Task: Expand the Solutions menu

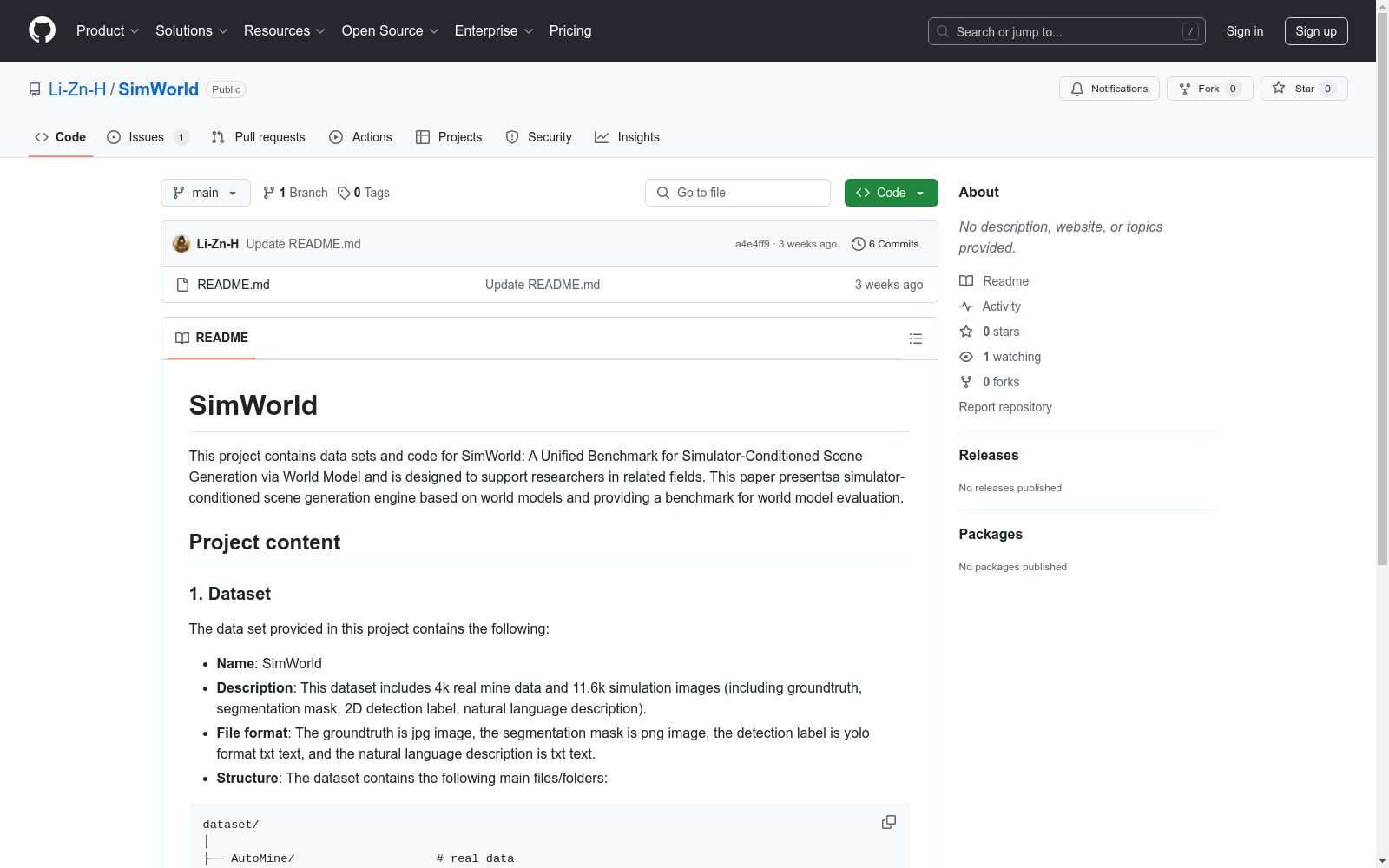Action: click(192, 31)
